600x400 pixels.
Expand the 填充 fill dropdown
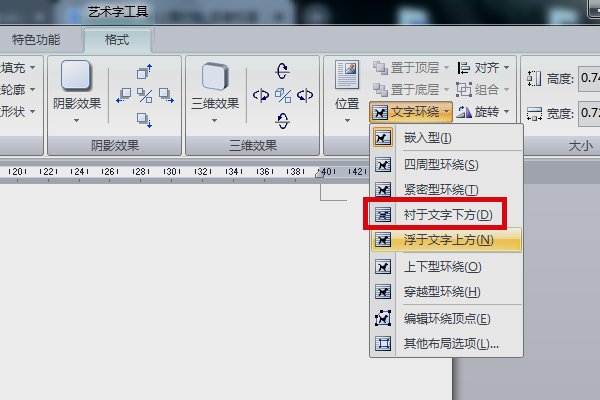33,68
